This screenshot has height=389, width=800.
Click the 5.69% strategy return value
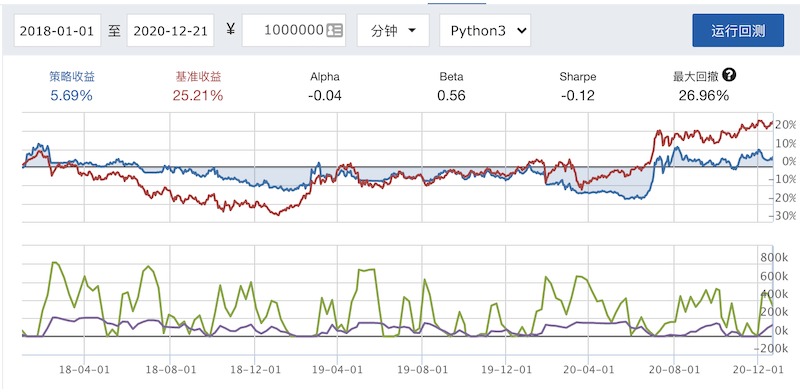coord(71,95)
